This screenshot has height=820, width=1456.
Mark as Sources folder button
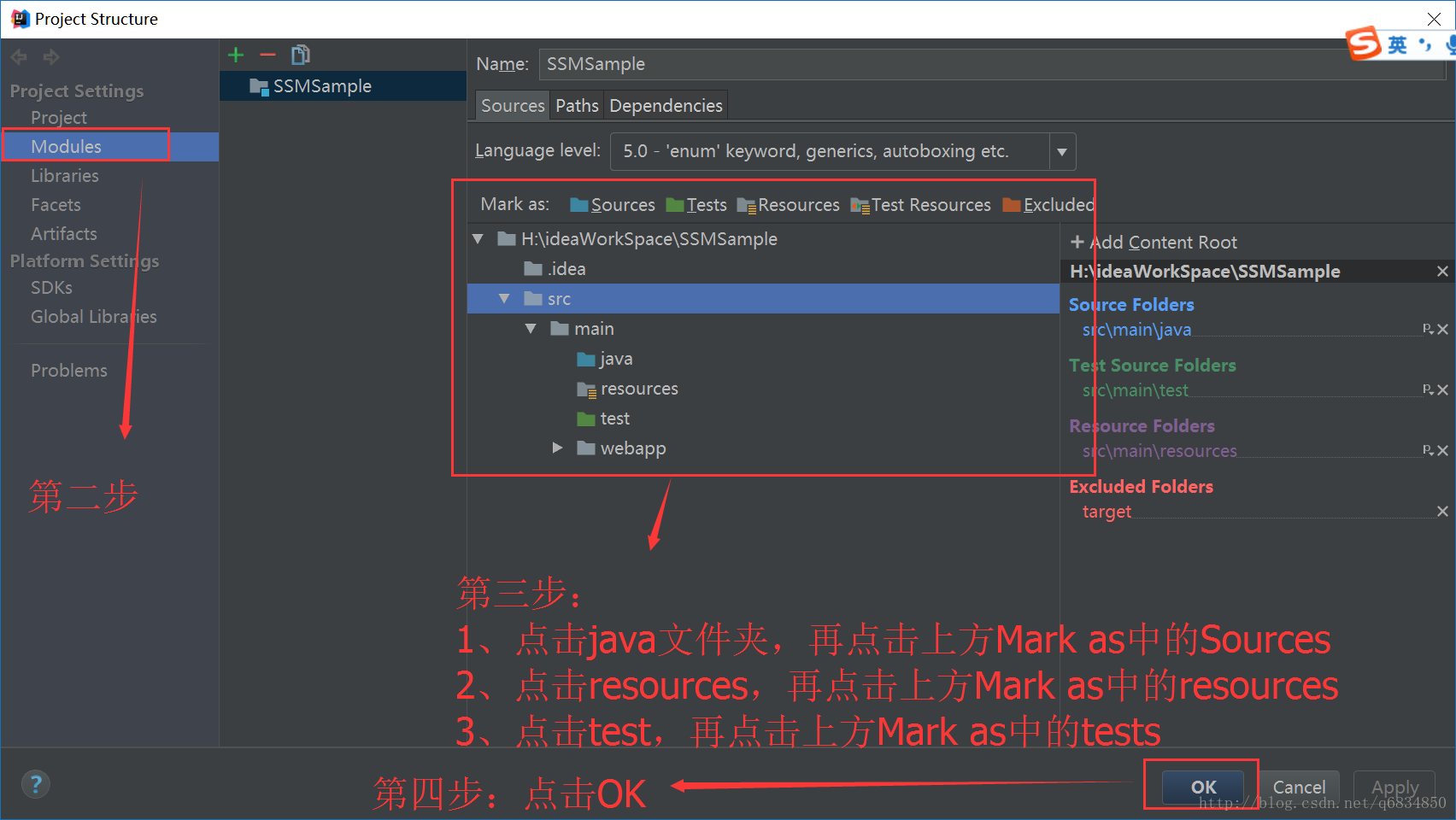click(613, 205)
